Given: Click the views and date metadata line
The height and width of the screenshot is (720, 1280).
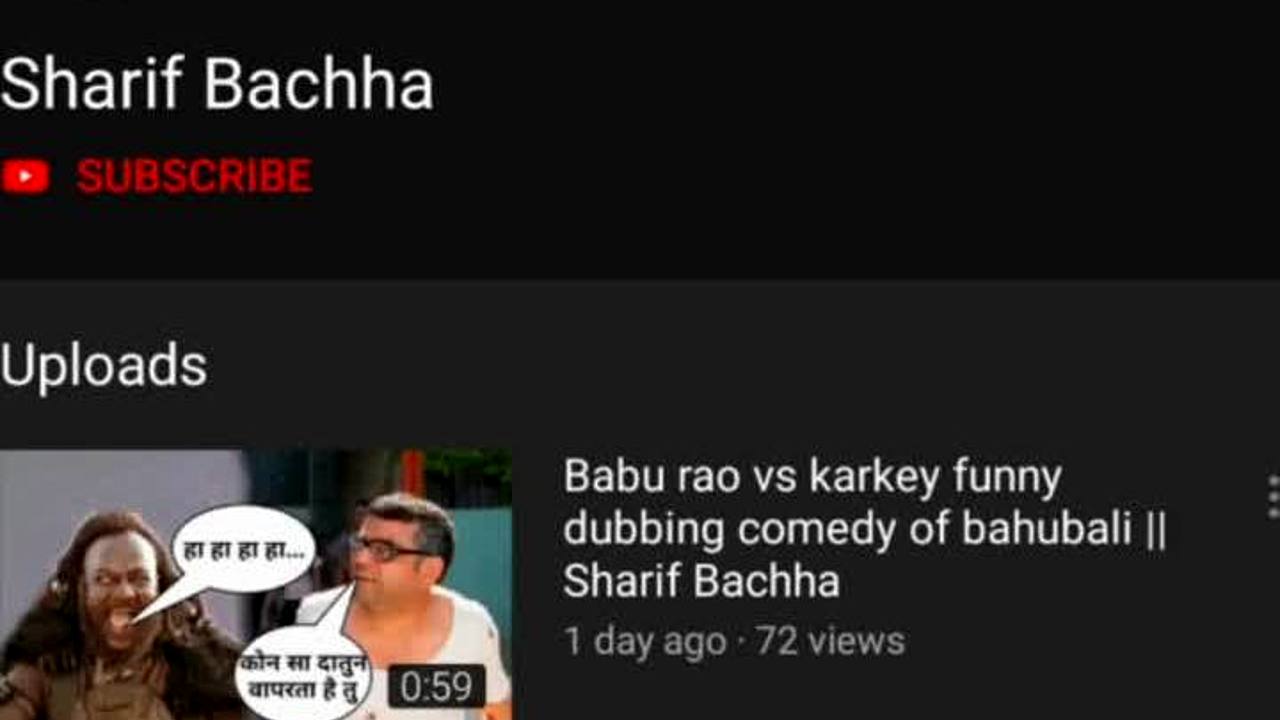Looking at the screenshot, I should coord(734,641).
